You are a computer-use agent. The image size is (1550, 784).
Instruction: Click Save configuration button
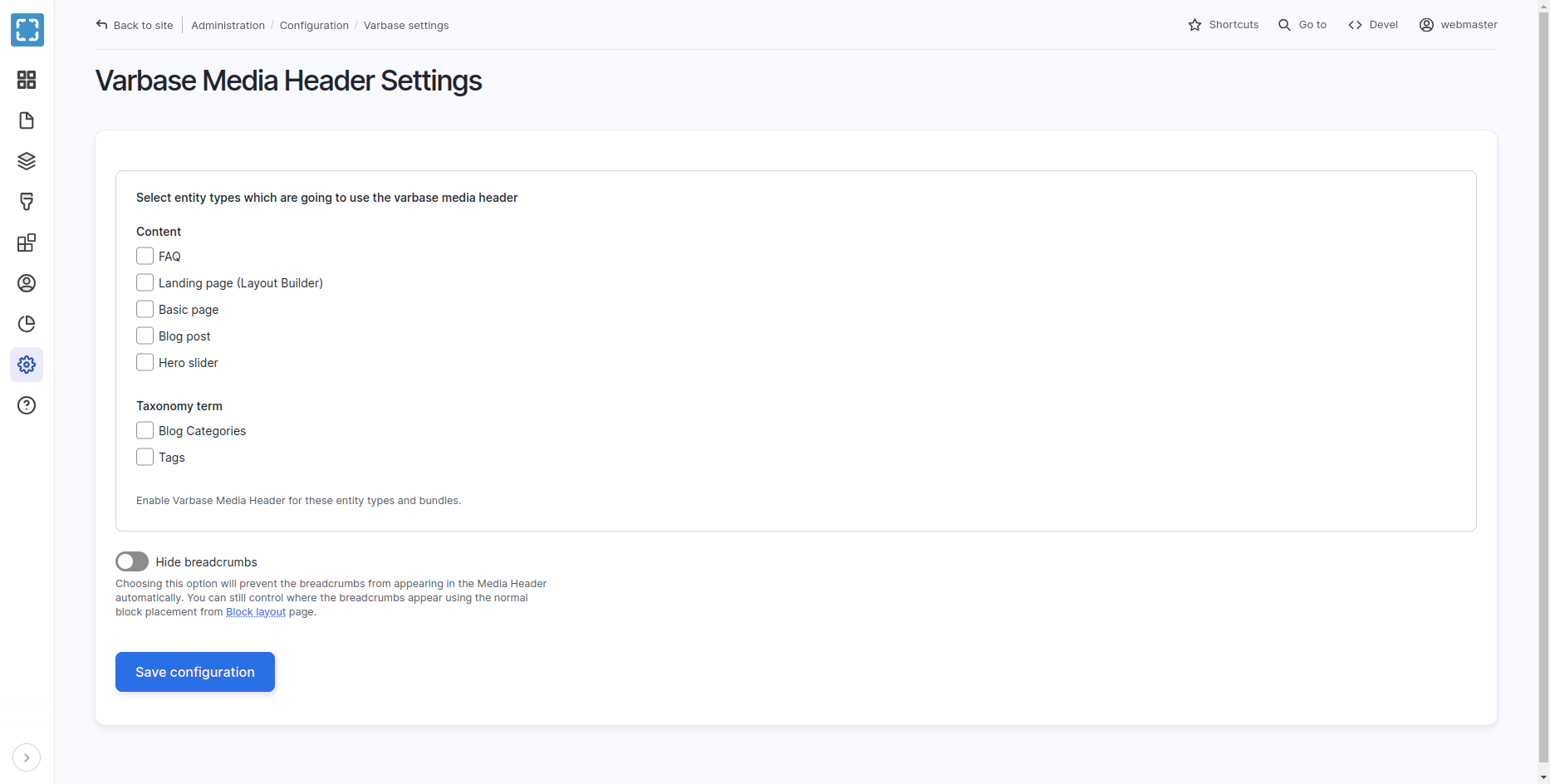coord(195,672)
